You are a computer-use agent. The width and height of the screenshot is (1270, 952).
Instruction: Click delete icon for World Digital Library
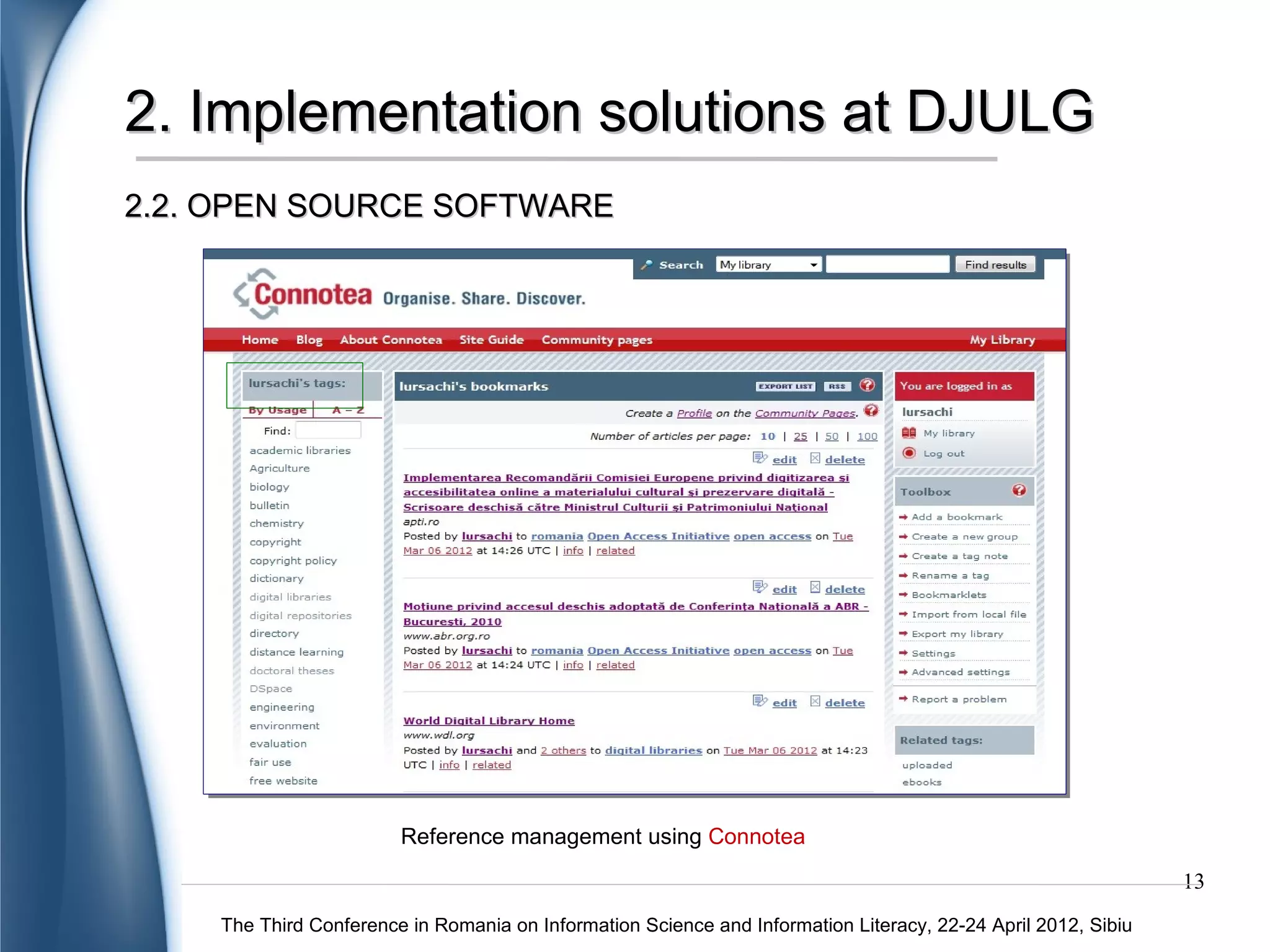pos(815,701)
